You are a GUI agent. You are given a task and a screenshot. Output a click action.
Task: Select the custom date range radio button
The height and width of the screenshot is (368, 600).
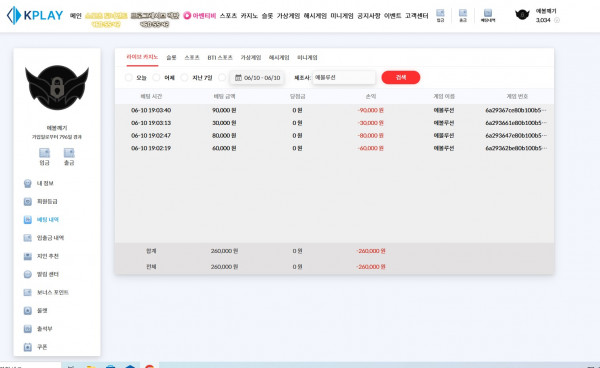coord(222,78)
